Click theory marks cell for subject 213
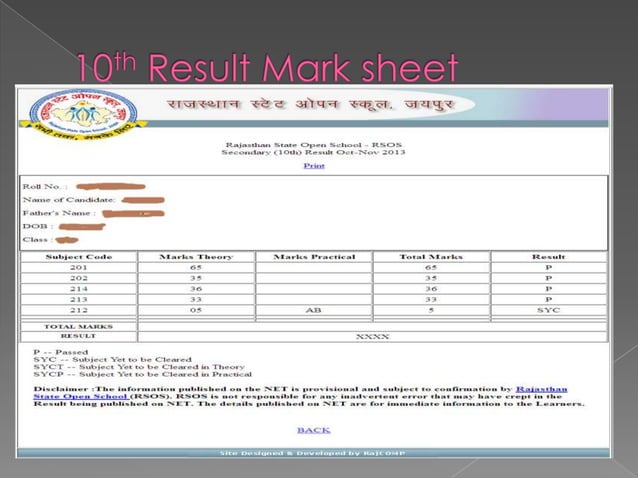638x478 pixels. 196,299
